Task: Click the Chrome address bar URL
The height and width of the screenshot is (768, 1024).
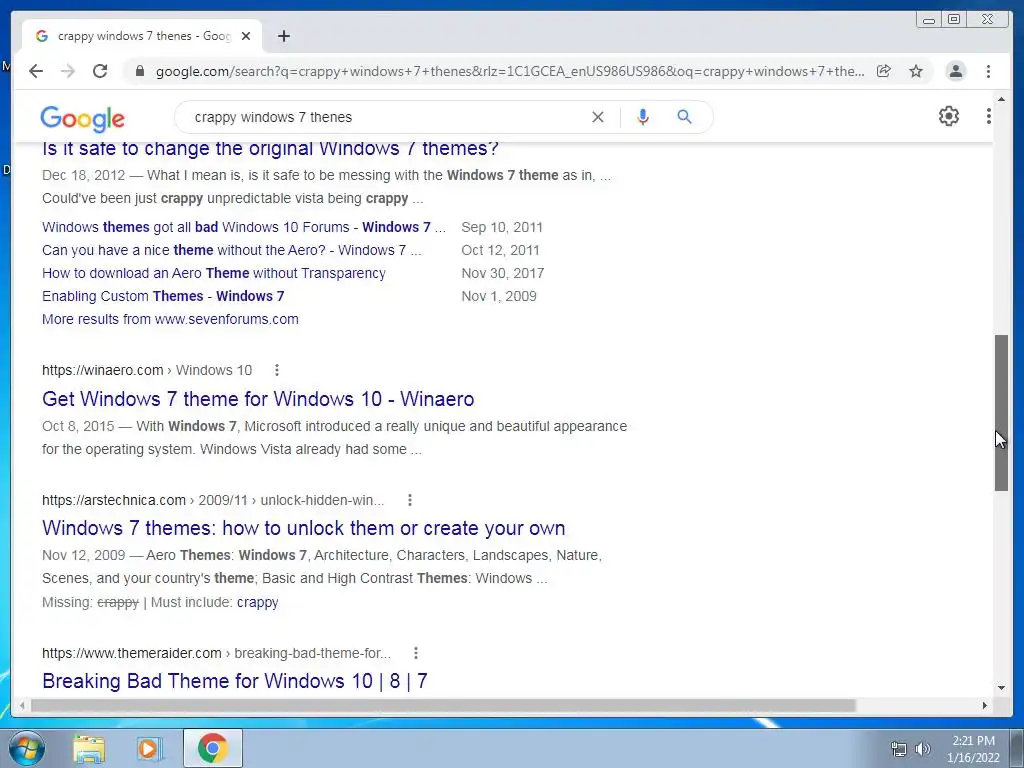Action: tap(509, 71)
